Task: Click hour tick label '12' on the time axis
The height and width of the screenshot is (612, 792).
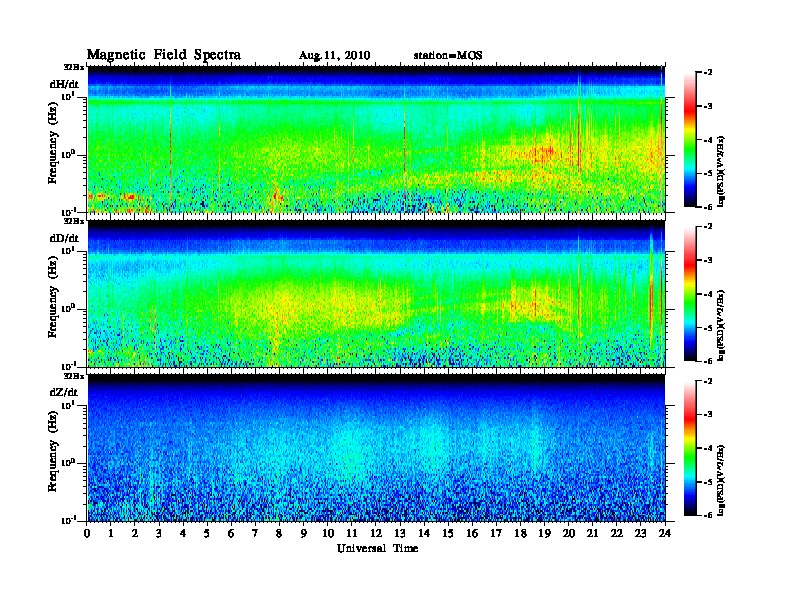Action: [x=376, y=533]
